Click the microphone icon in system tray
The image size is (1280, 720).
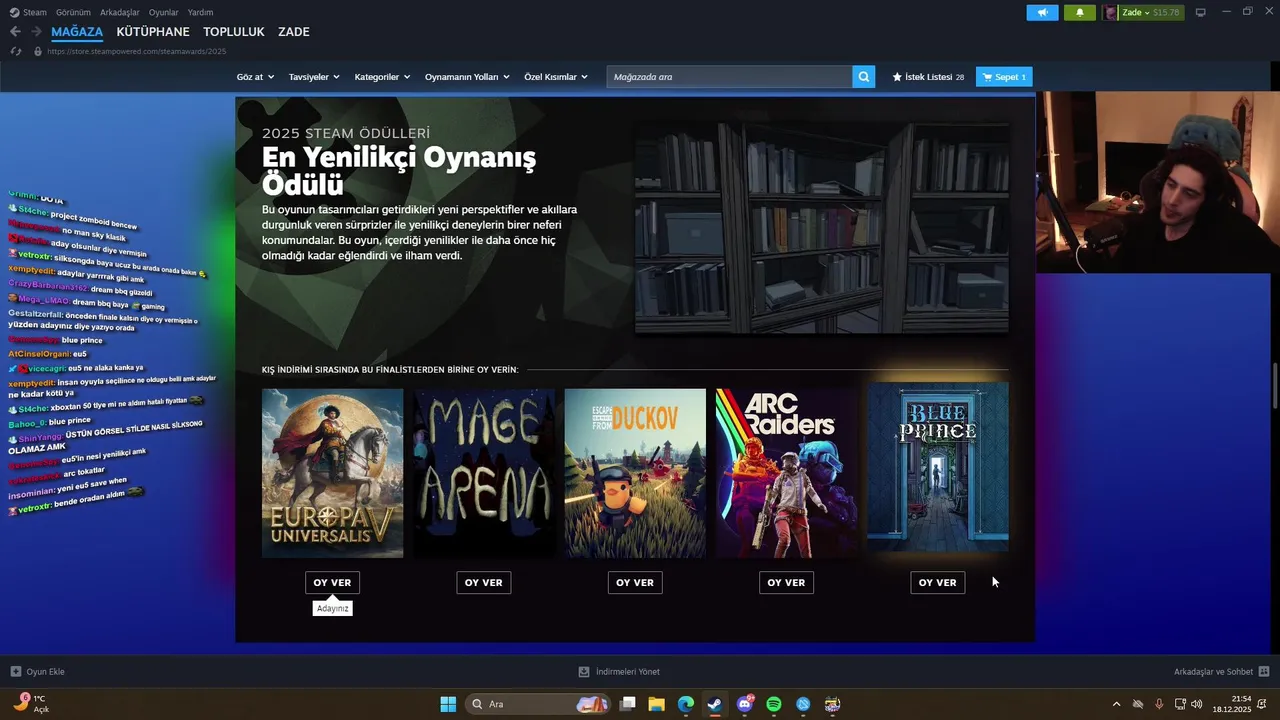pyautogui.click(x=1159, y=704)
